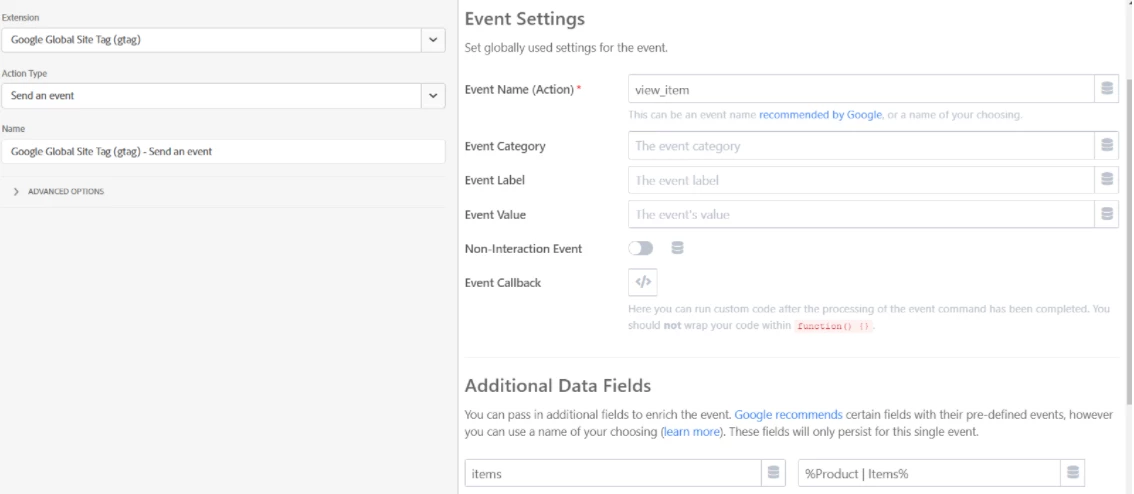
Task: Open the 'recommended by Google' link
Action: click(x=820, y=115)
